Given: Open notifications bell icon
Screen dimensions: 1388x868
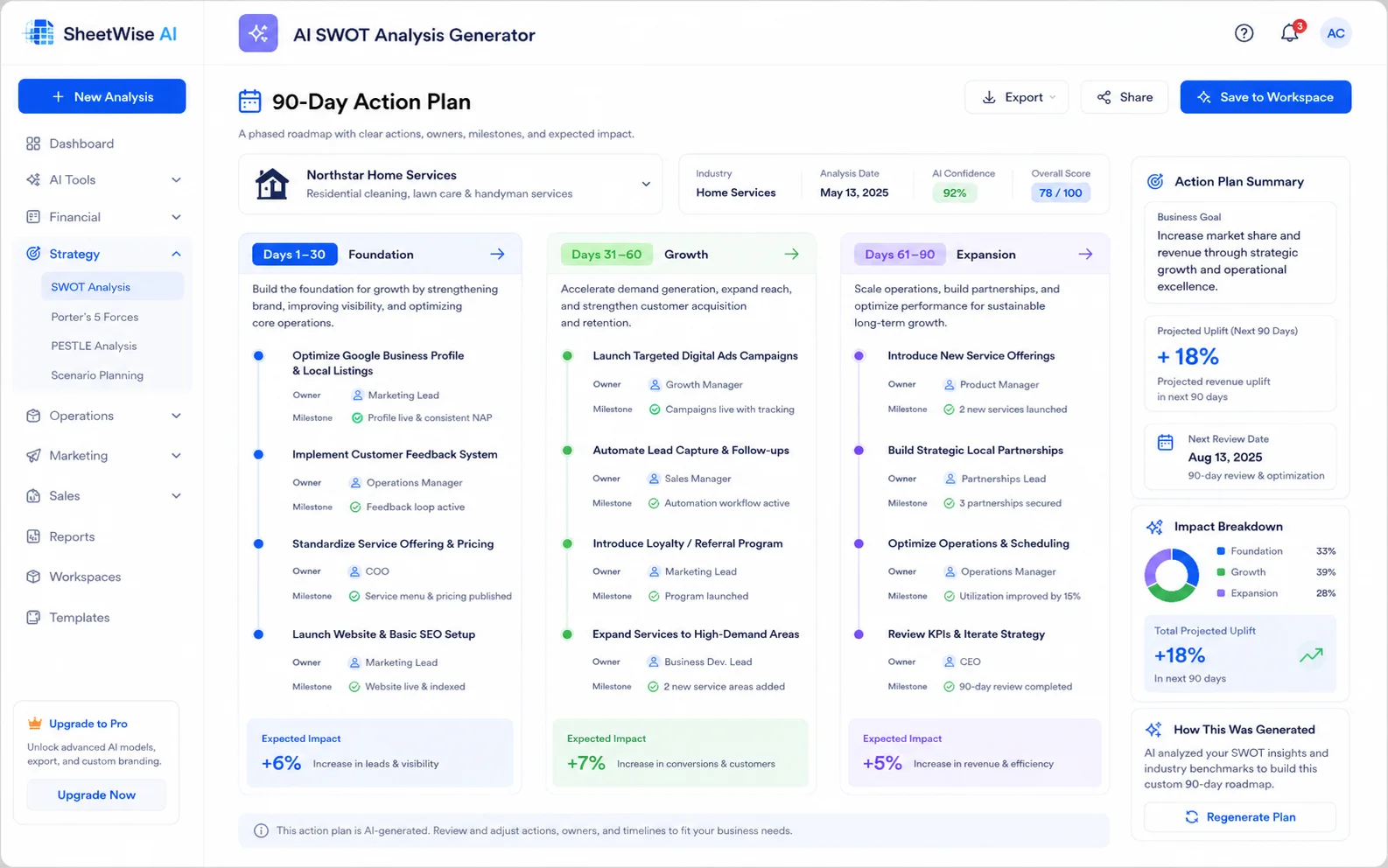Looking at the screenshot, I should point(1289,33).
